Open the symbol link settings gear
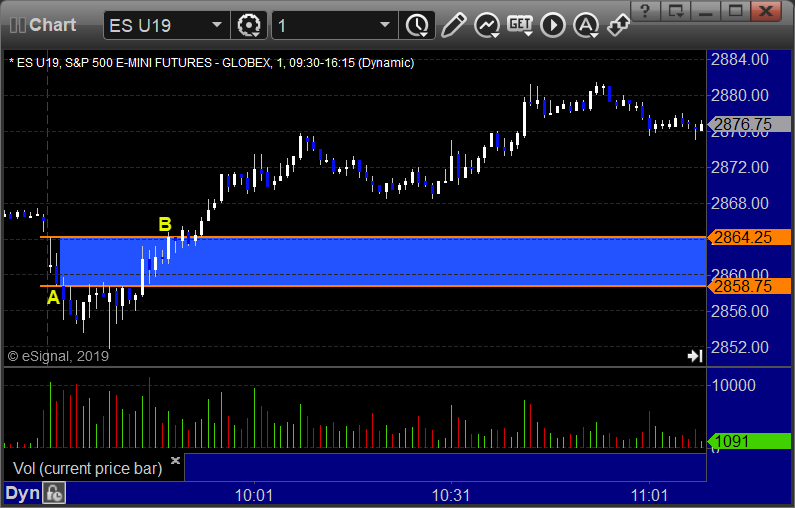 [x=249, y=25]
